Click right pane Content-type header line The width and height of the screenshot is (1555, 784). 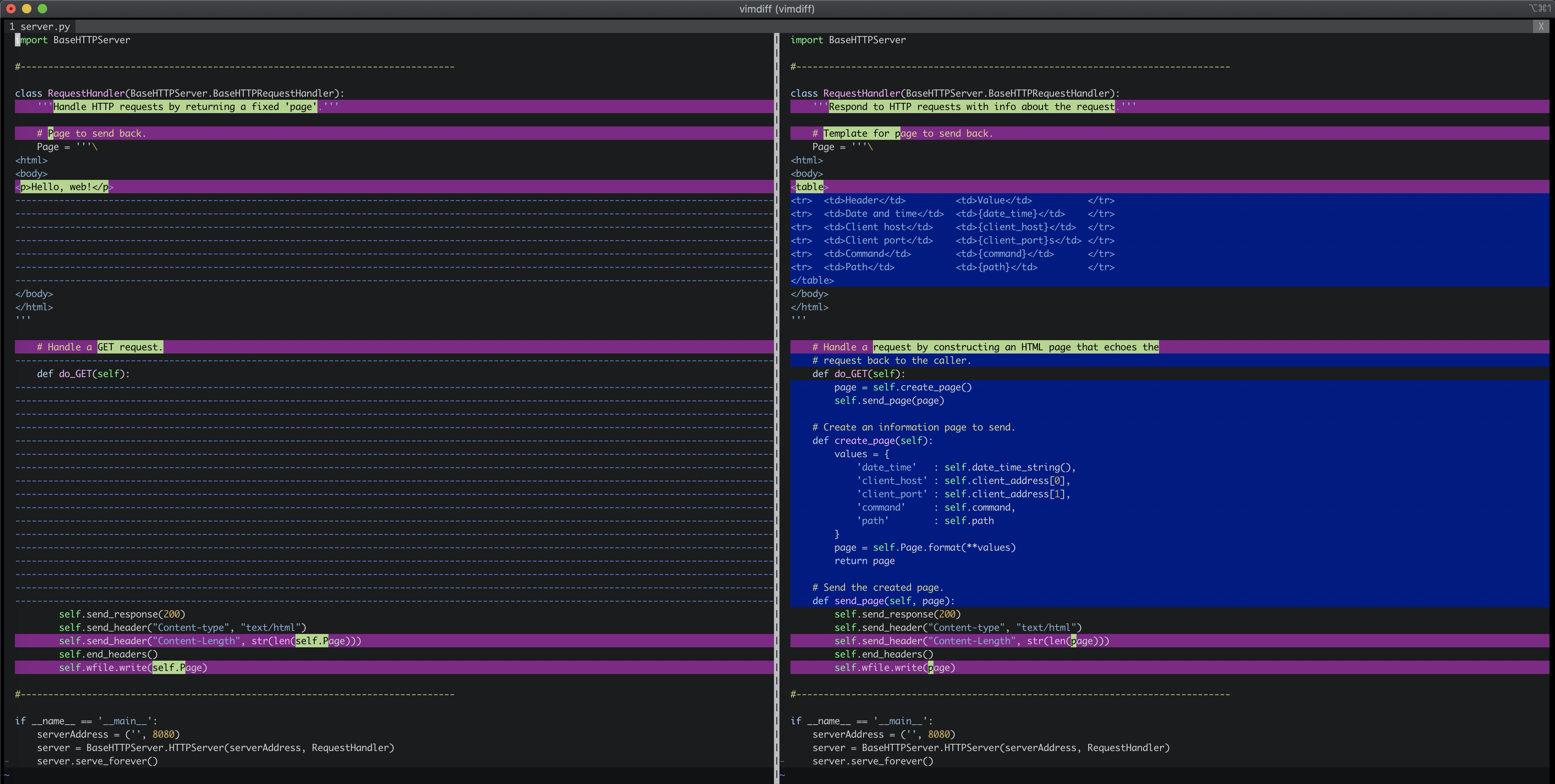958,628
